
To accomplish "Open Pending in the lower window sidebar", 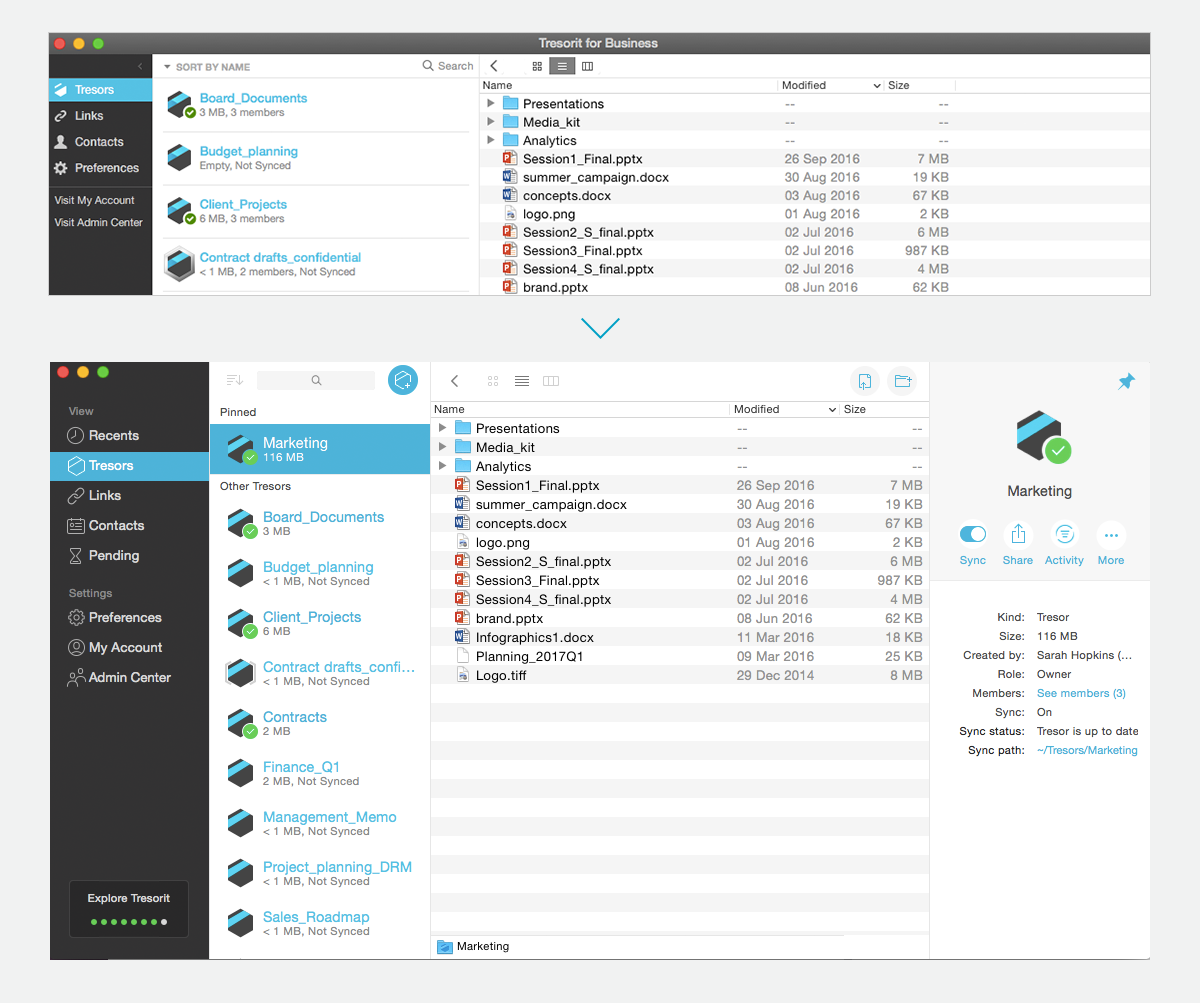I will [x=103, y=556].
